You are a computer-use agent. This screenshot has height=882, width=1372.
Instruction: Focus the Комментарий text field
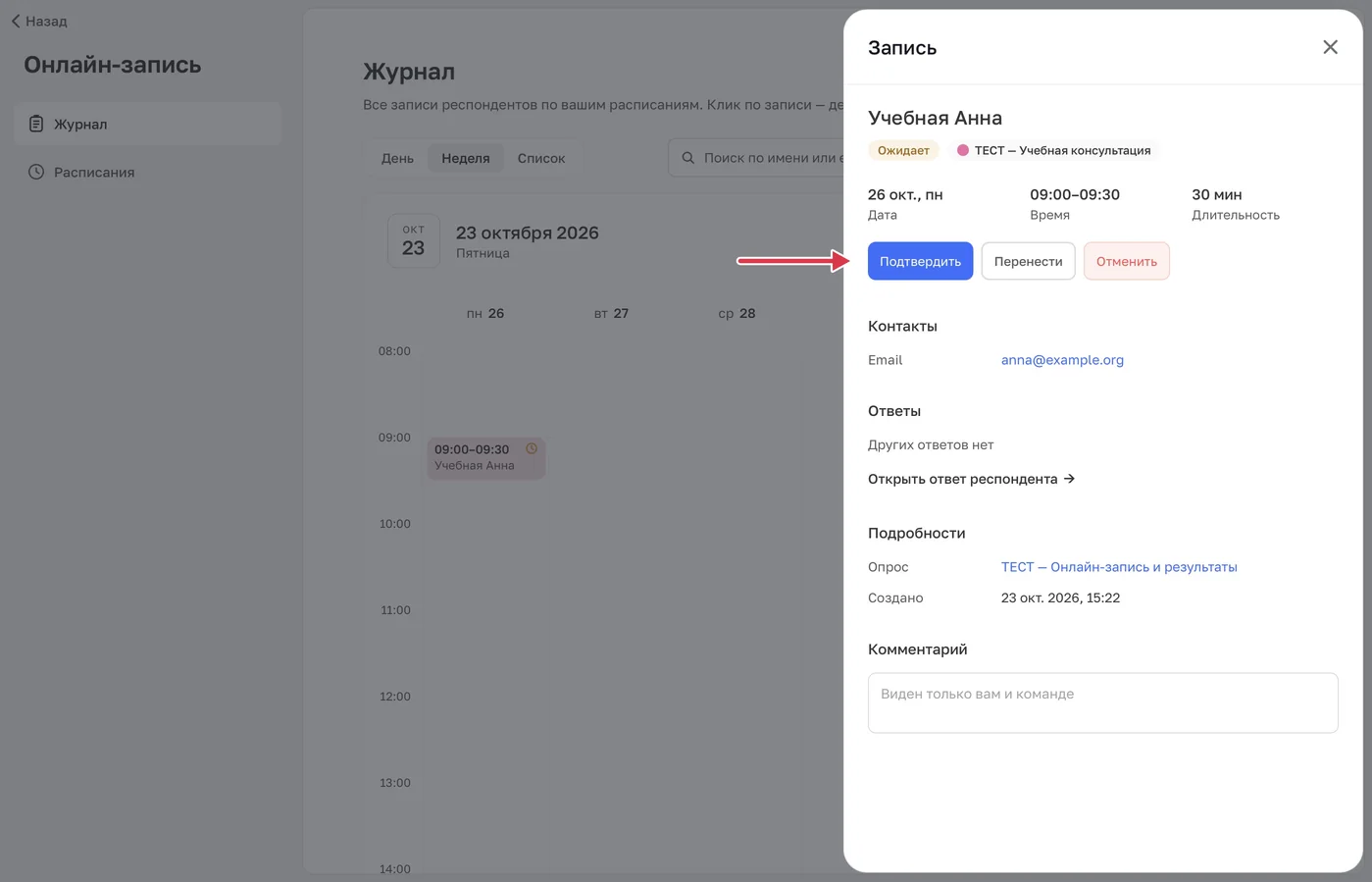pyautogui.click(x=1102, y=702)
